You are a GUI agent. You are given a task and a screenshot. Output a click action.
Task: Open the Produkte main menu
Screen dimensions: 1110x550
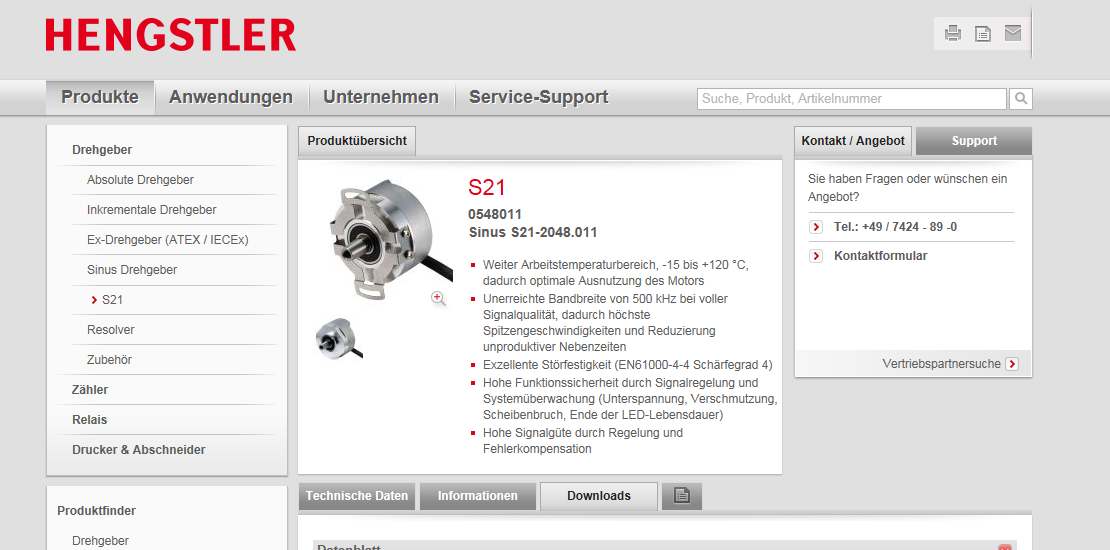(100, 97)
